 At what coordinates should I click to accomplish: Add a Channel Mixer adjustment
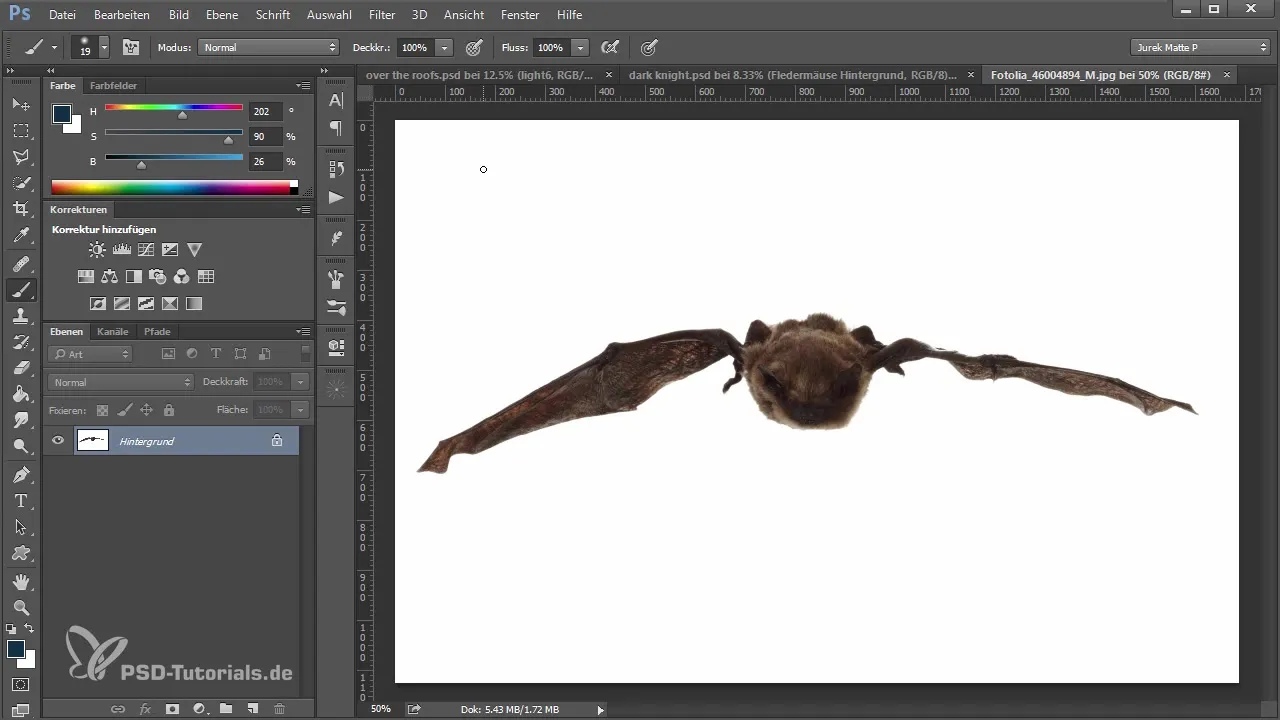click(x=182, y=277)
